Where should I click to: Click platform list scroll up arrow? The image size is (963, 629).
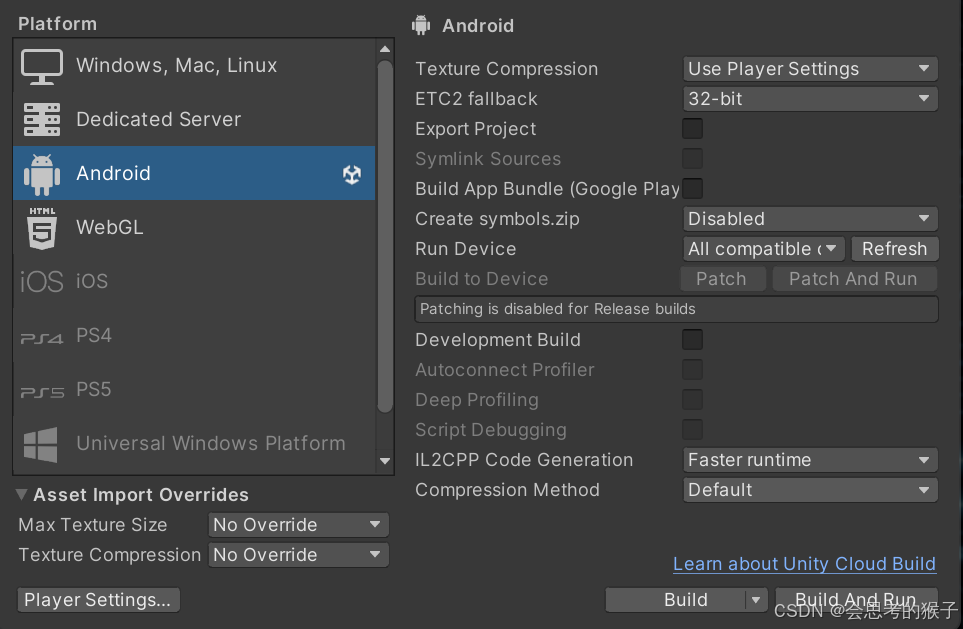tap(385, 49)
